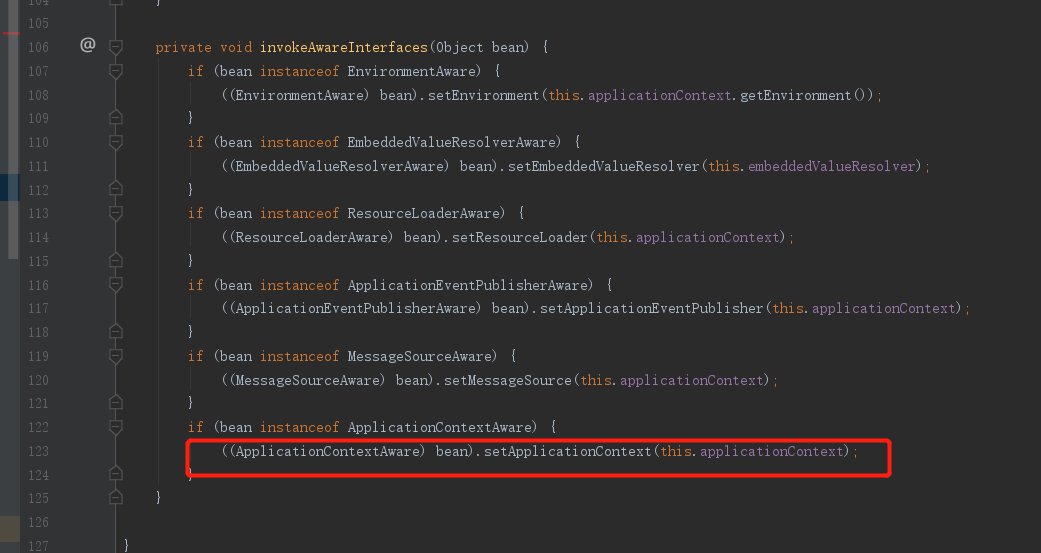Click line number 117 in the gutter
The image size is (1041, 553).
tap(39, 308)
